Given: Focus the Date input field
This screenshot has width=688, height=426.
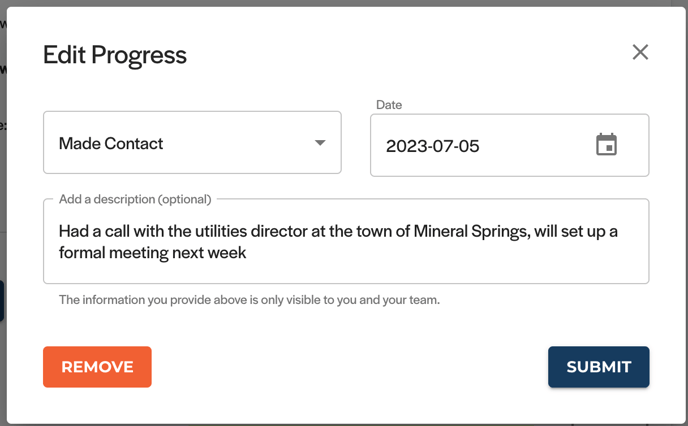Looking at the screenshot, I should [509, 145].
